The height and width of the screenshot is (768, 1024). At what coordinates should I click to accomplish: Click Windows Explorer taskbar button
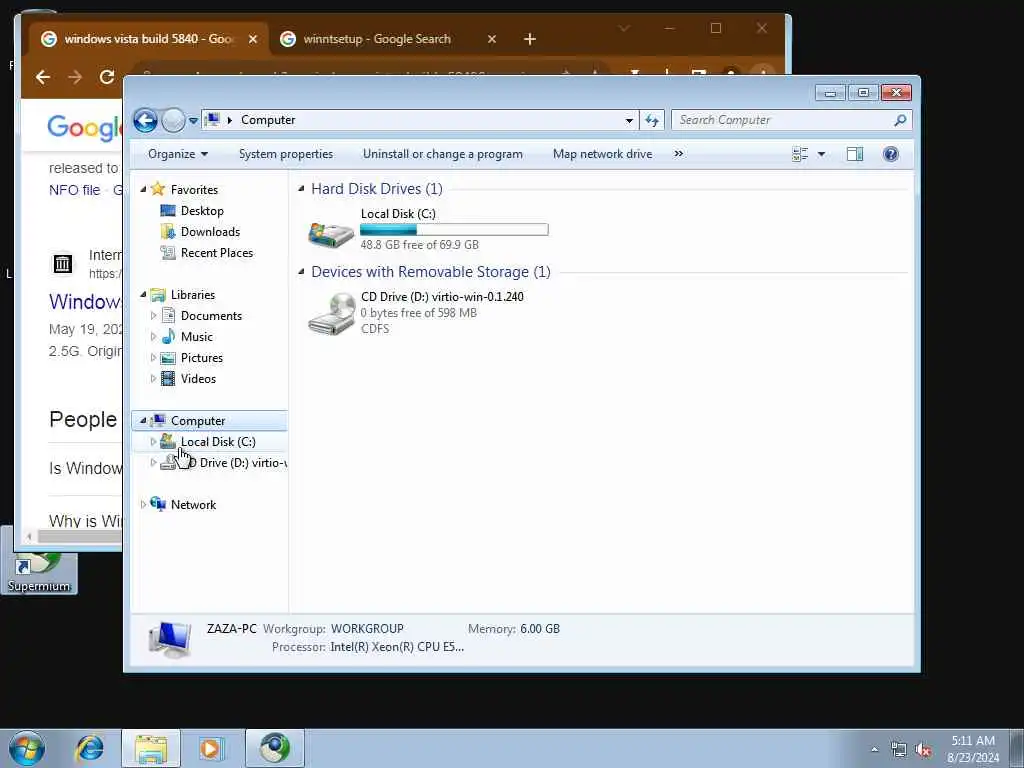click(151, 748)
